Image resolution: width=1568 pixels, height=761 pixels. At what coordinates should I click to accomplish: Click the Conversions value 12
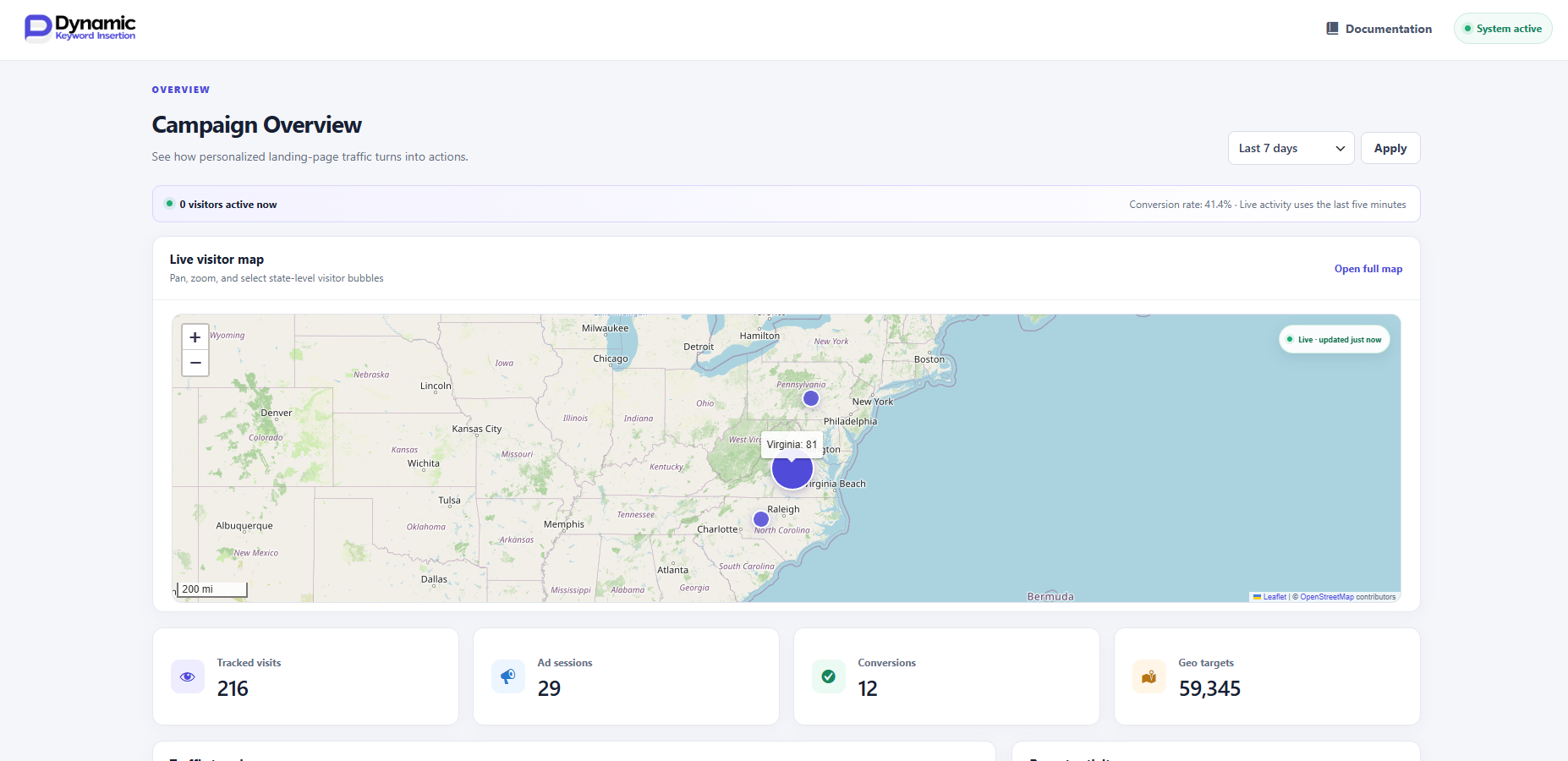[x=868, y=689]
